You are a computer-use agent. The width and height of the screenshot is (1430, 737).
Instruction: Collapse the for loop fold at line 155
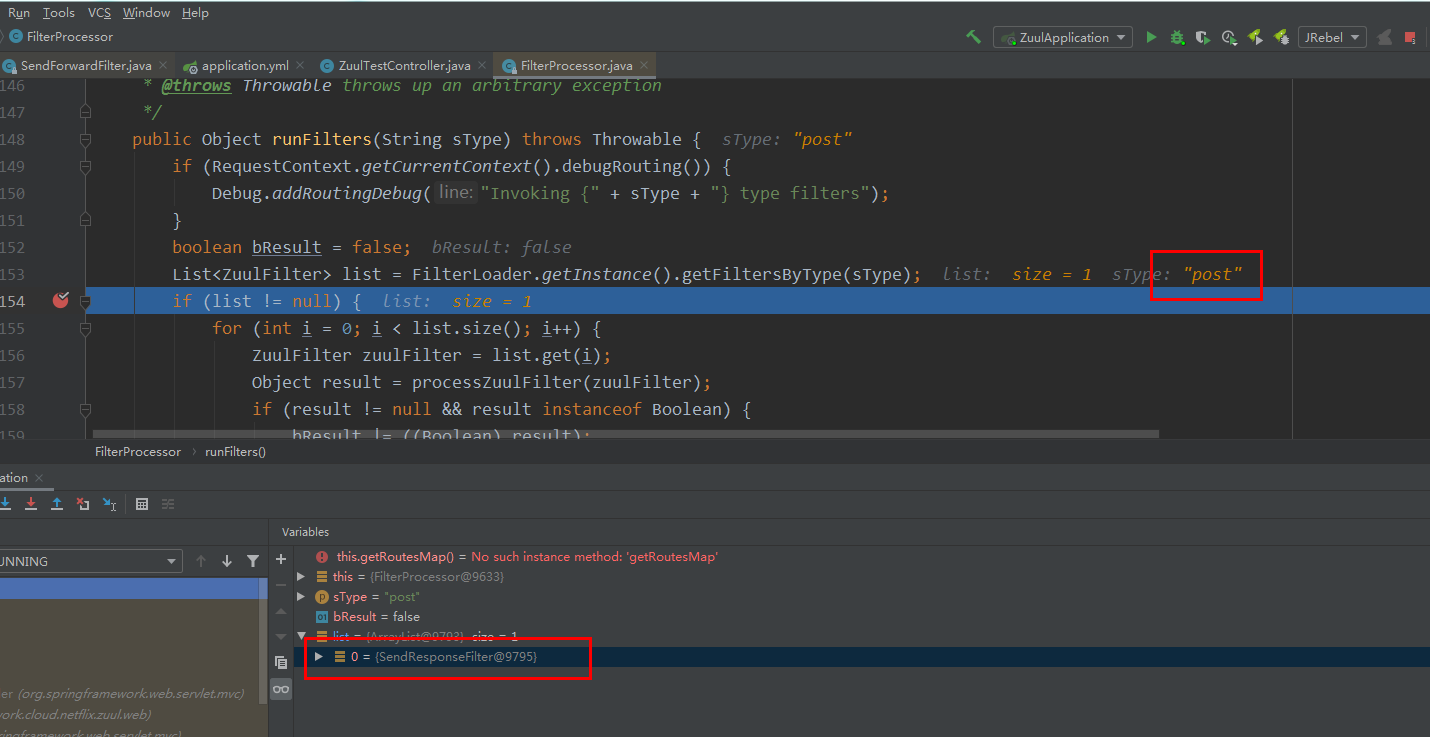(x=85, y=328)
